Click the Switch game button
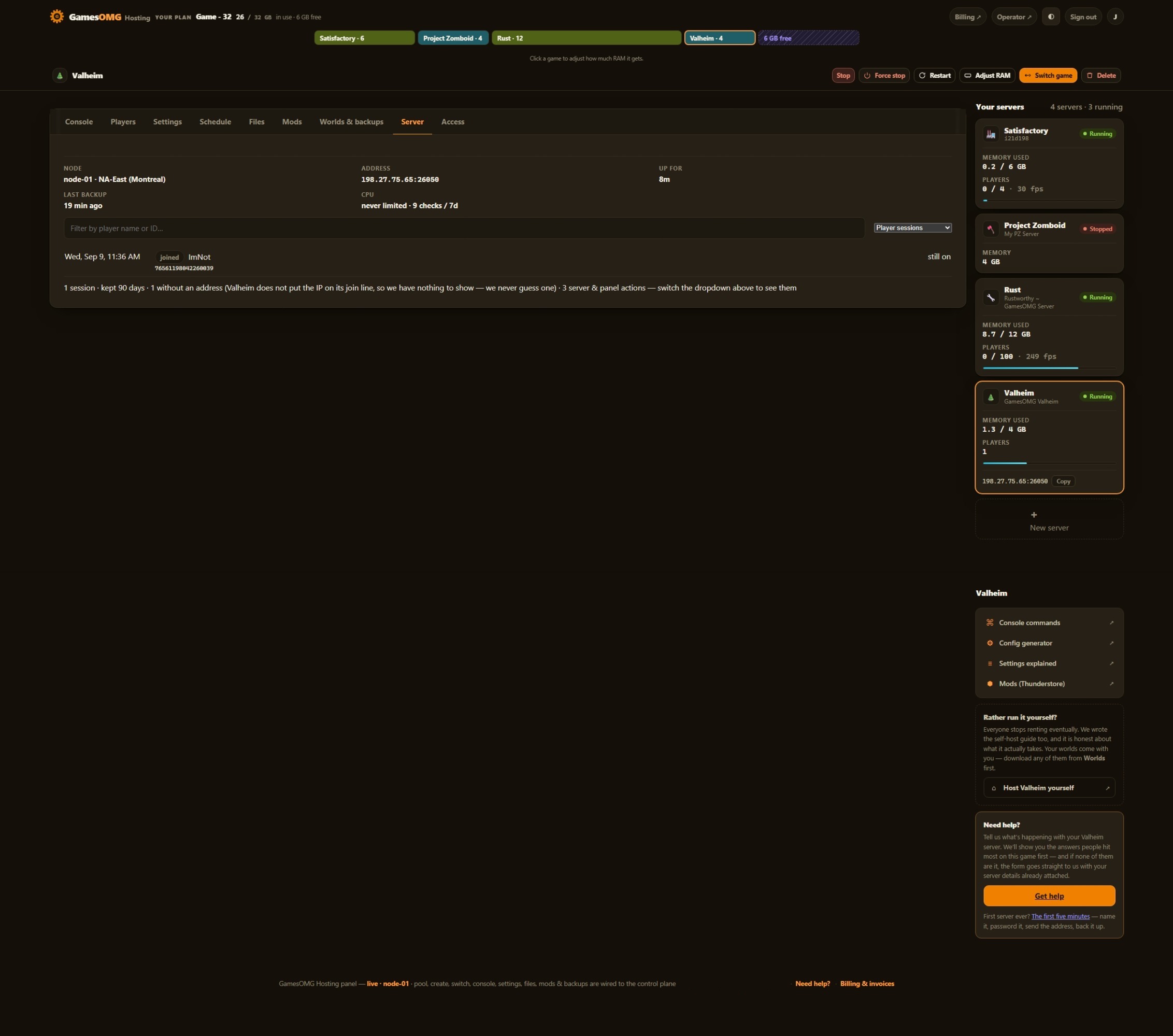The height and width of the screenshot is (1036, 1173). (1048, 75)
